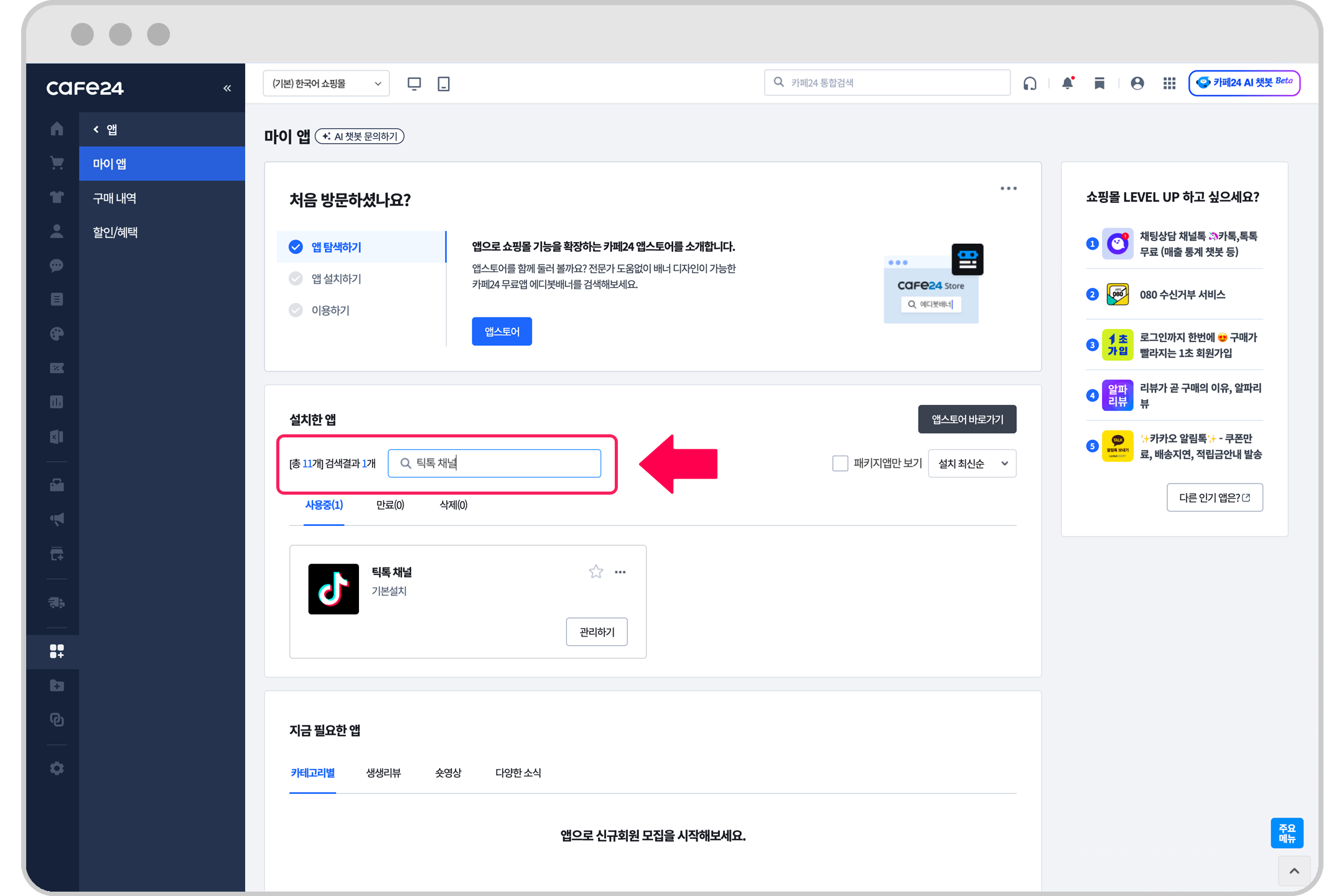Toggle 패키지앱만 보기 checkbox

[840, 463]
